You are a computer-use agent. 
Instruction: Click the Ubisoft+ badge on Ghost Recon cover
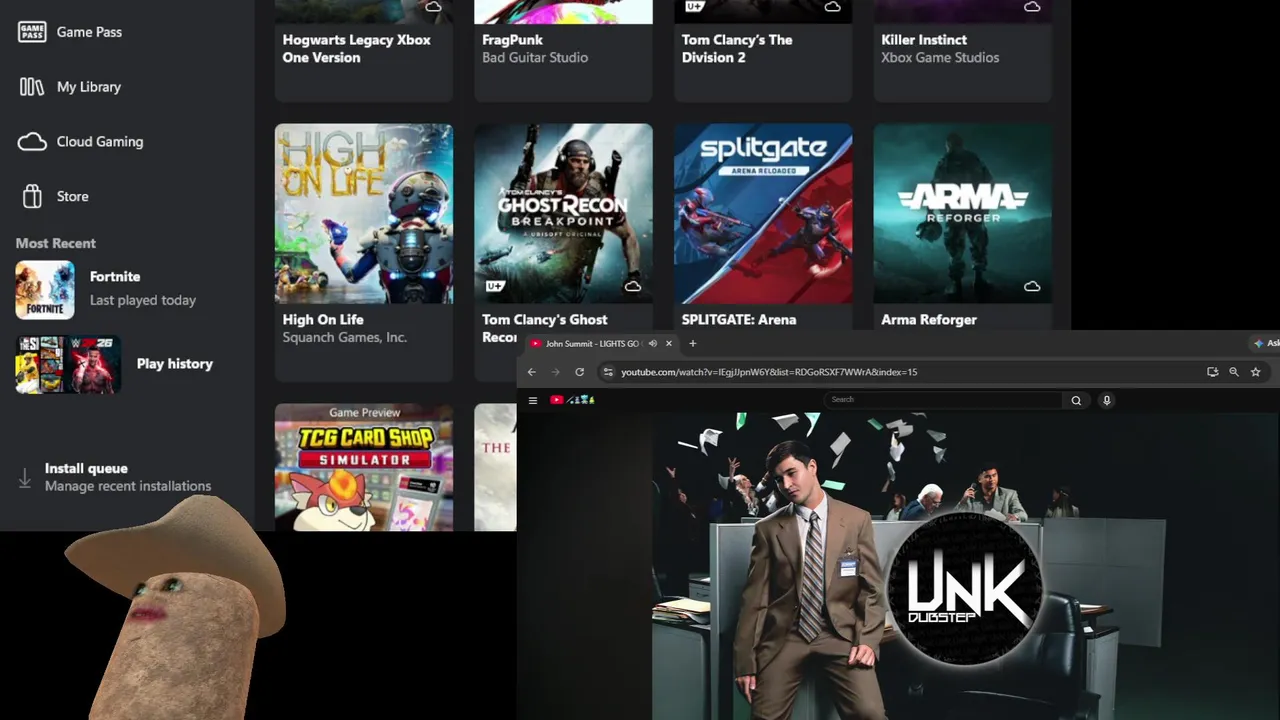[x=494, y=286]
